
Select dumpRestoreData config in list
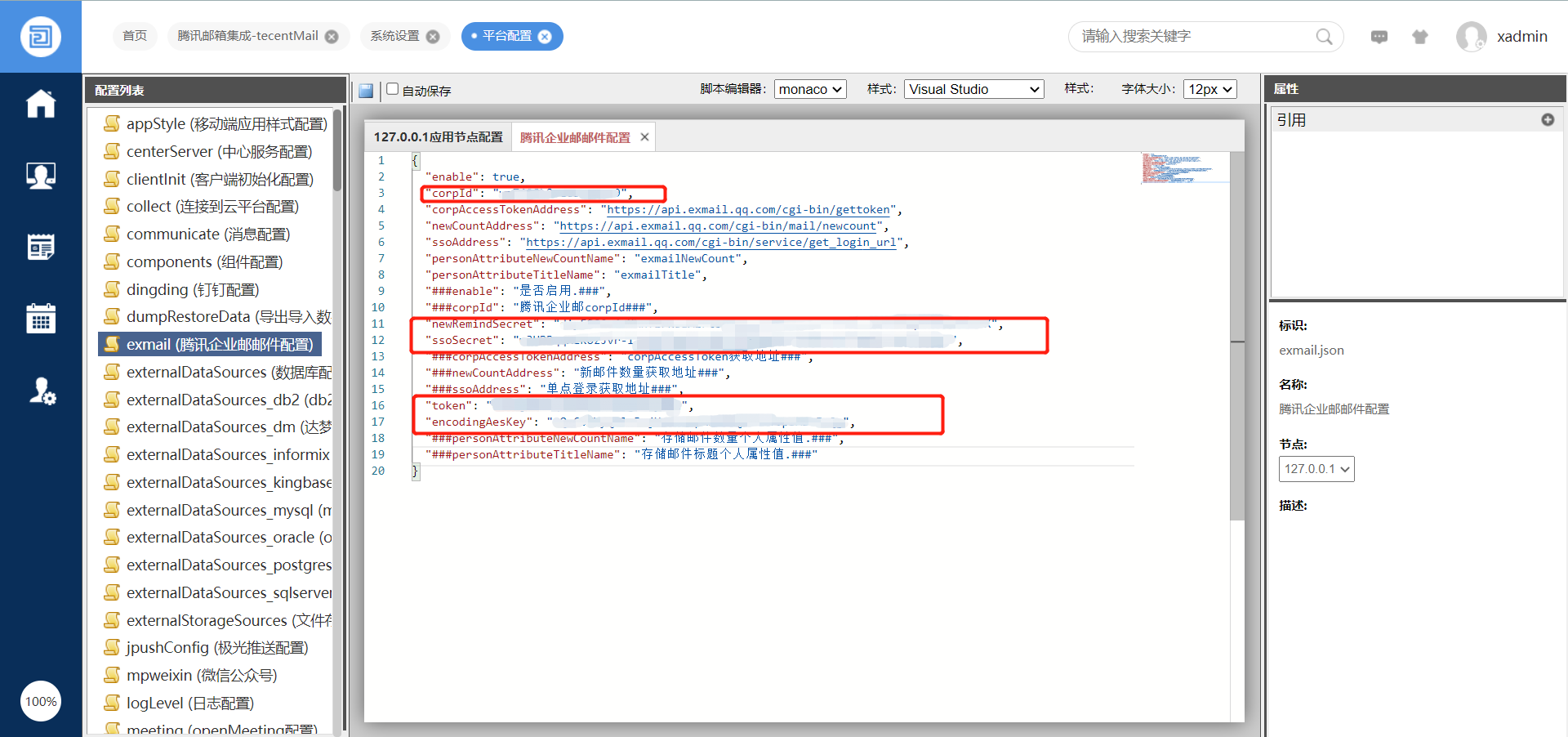[216, 317]
